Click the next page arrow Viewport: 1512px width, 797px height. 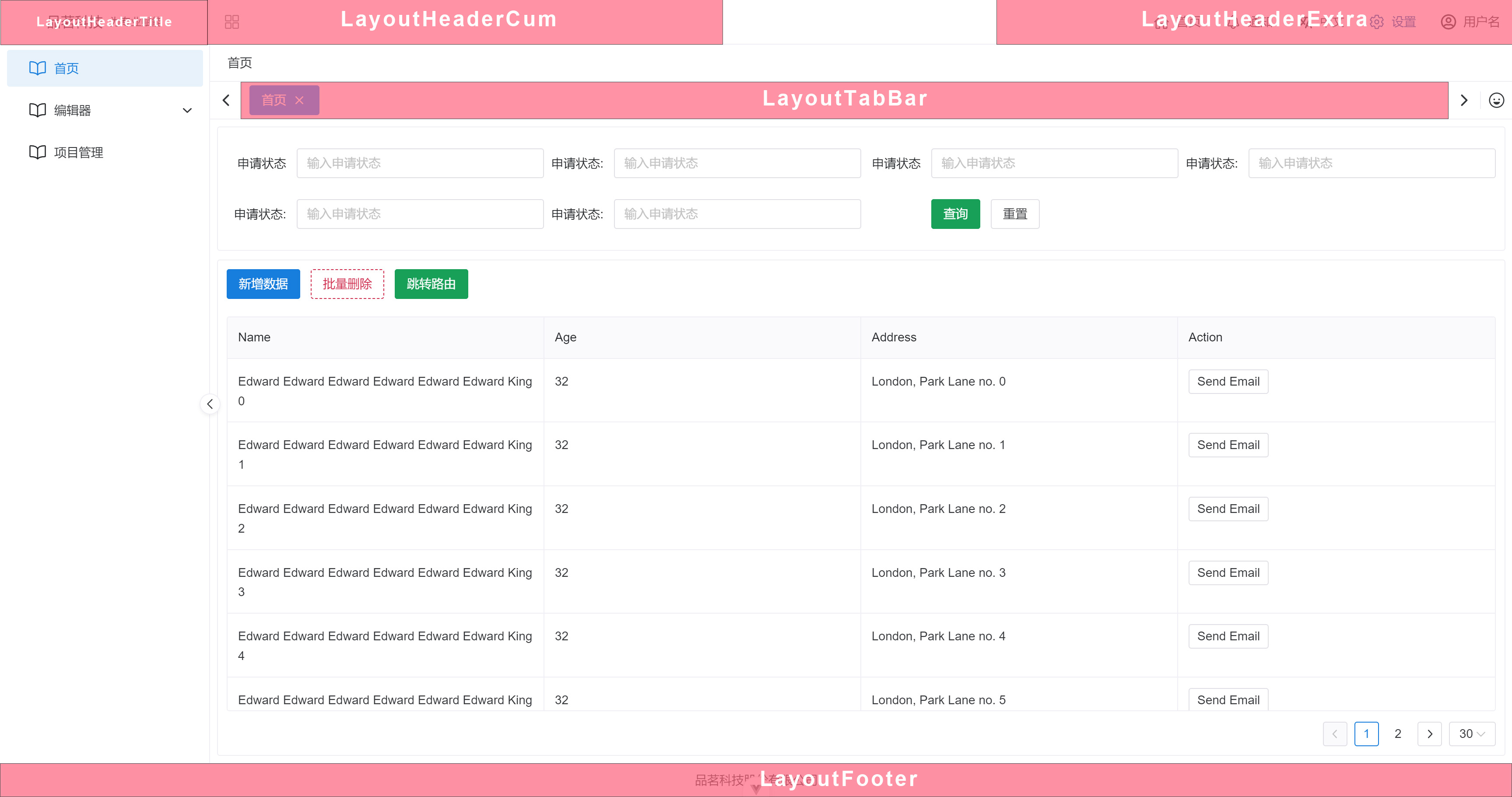click(1429, 734)
